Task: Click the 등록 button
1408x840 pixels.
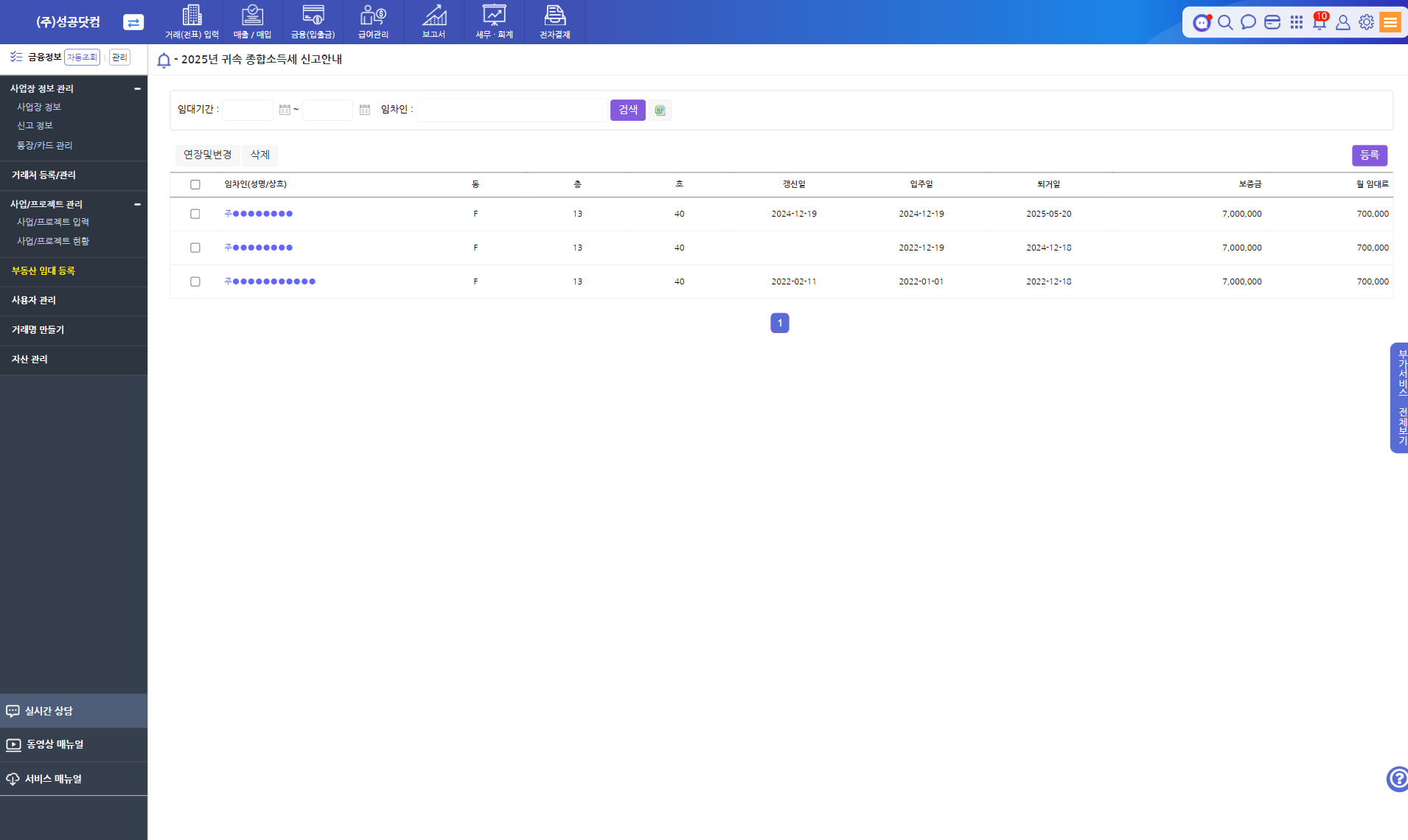Action: [x=1370, y=155]
